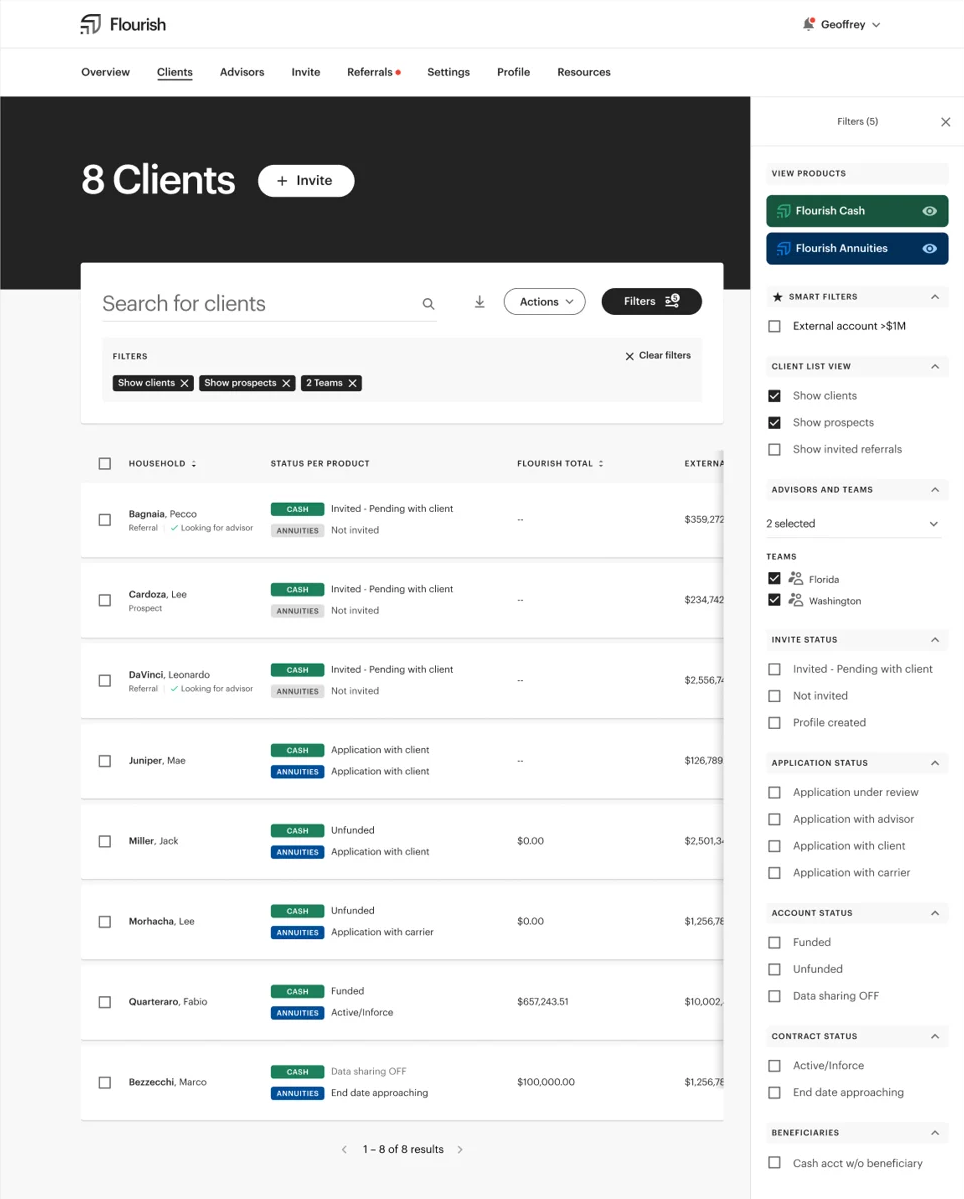Collapse the Advisors and Teams section
This screenshot has width=964, height=1199.
pyautogui.click(x=935, y=489)
